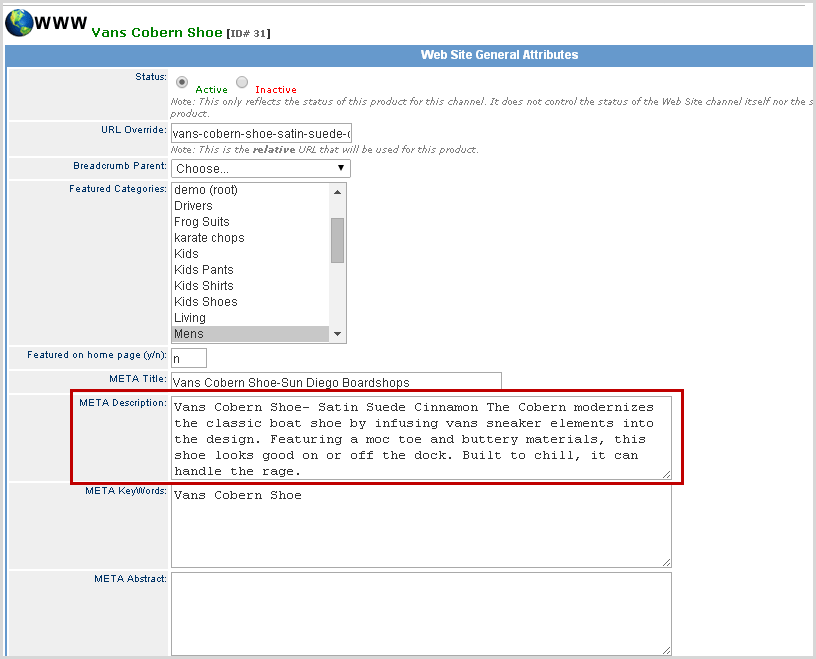Viewport: 816px width, 659px height.
Task: Select 'Kids' category in the list
Action: (x=250, y=254)
